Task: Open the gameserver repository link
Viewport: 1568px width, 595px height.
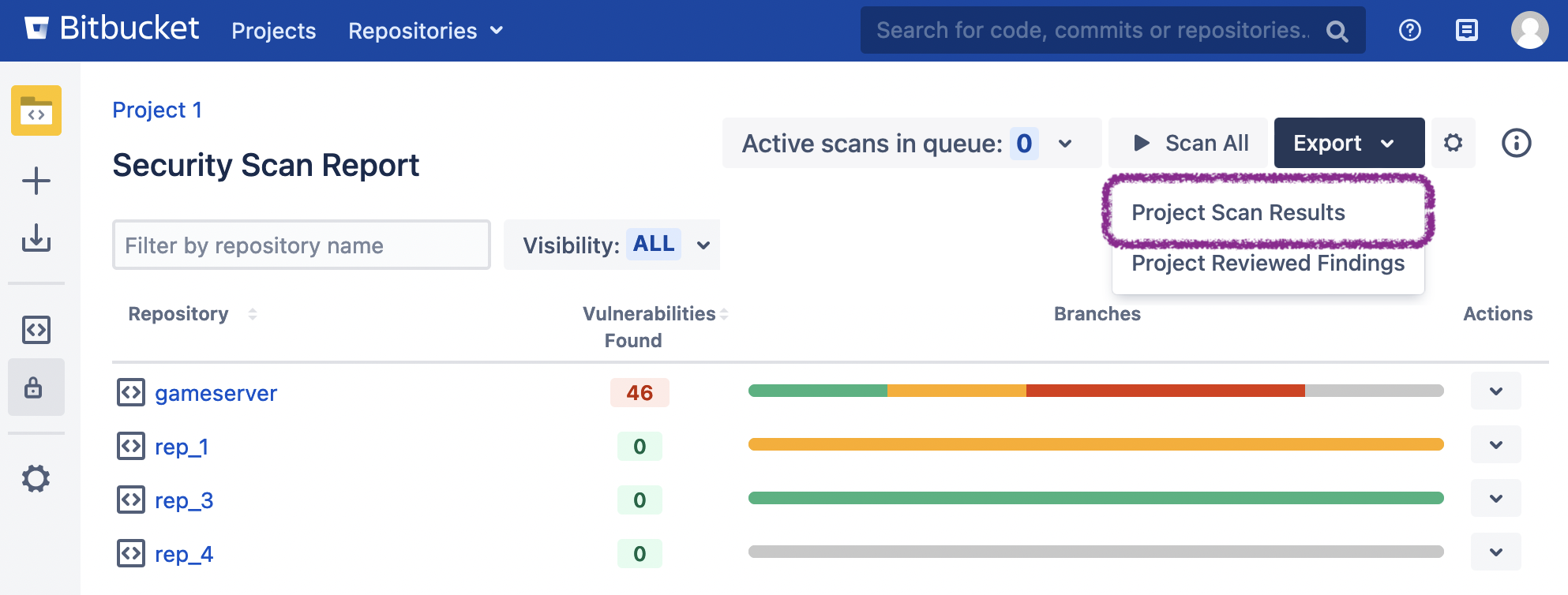Action: pos(216,393)
